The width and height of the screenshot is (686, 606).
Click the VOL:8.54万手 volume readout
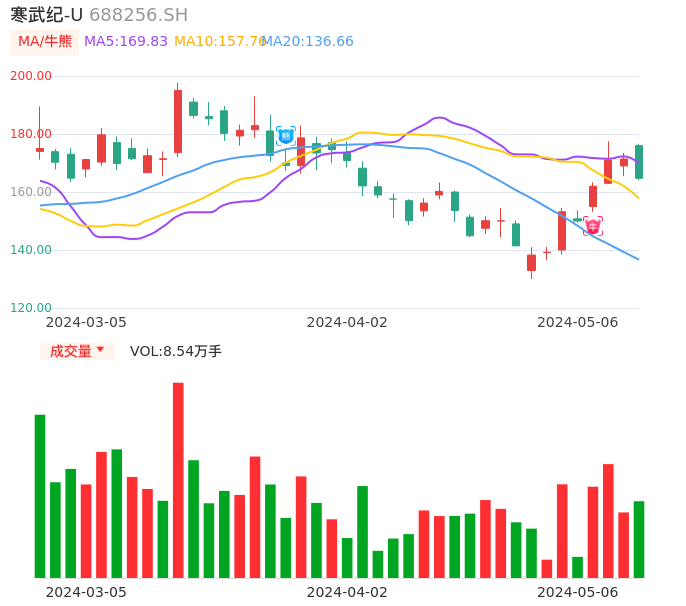tap(176, 351)
